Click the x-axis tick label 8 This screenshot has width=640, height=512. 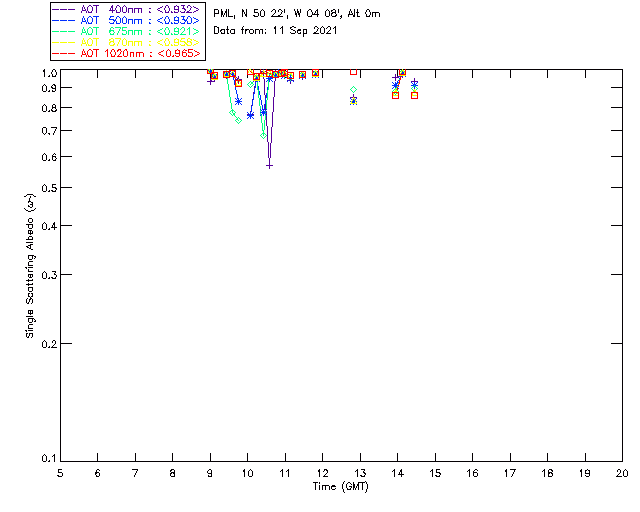tap(173, 473)
